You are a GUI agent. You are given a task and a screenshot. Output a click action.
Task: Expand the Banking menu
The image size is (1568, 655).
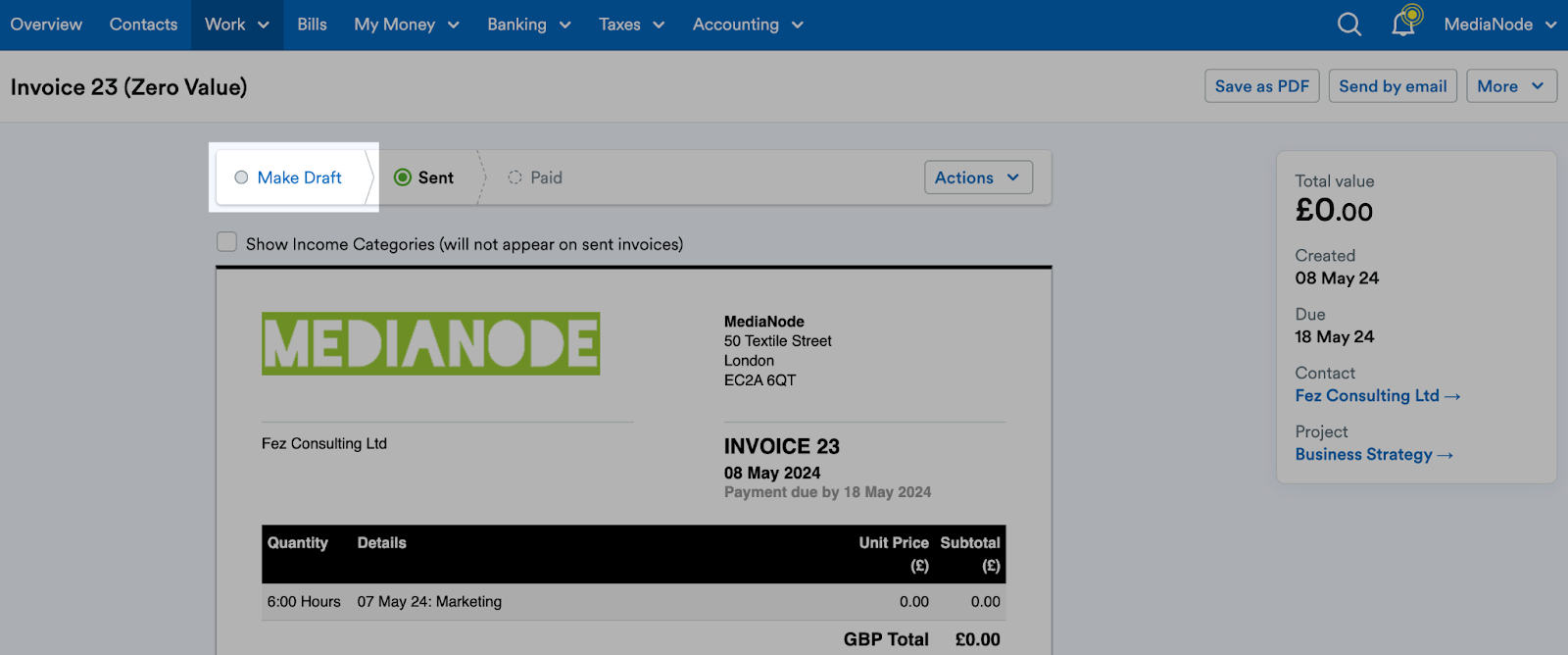click(x=529, y=25)
